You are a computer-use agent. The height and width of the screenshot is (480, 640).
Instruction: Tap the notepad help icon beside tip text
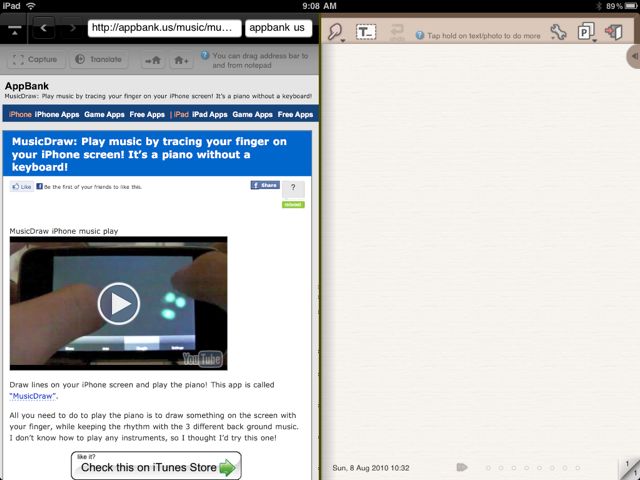pos(420,36)
